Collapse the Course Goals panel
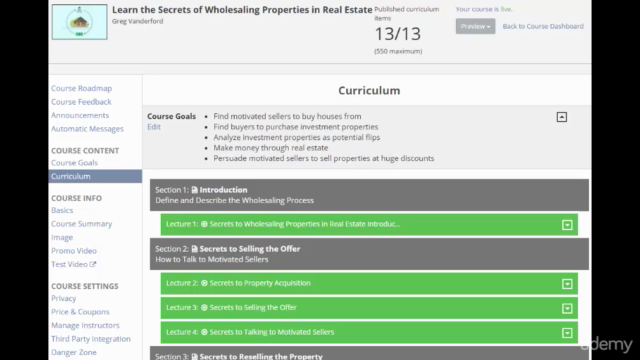This screenshot has height=360, width=640. pos(562,117)
